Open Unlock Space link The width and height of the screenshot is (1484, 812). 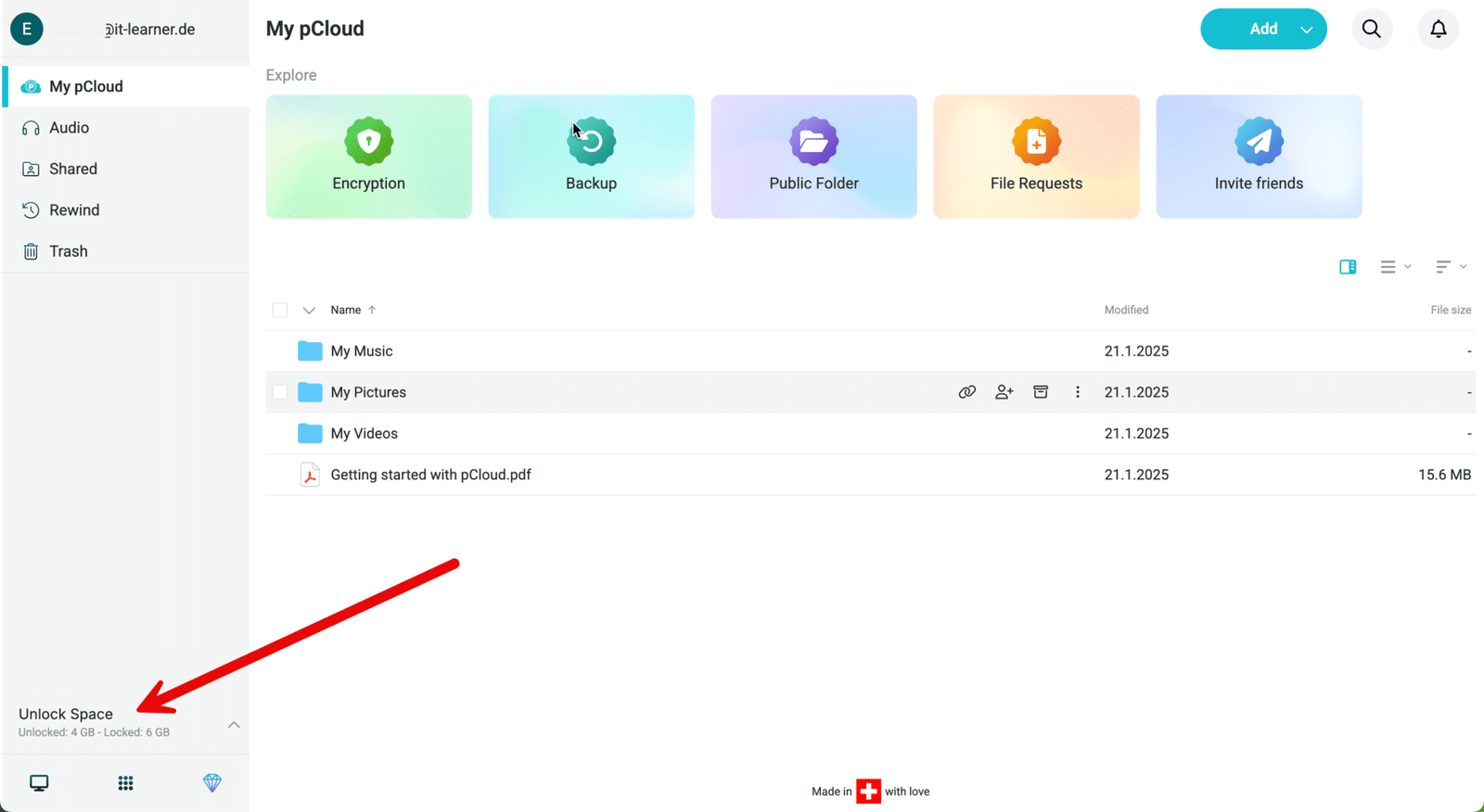point(66,714)
